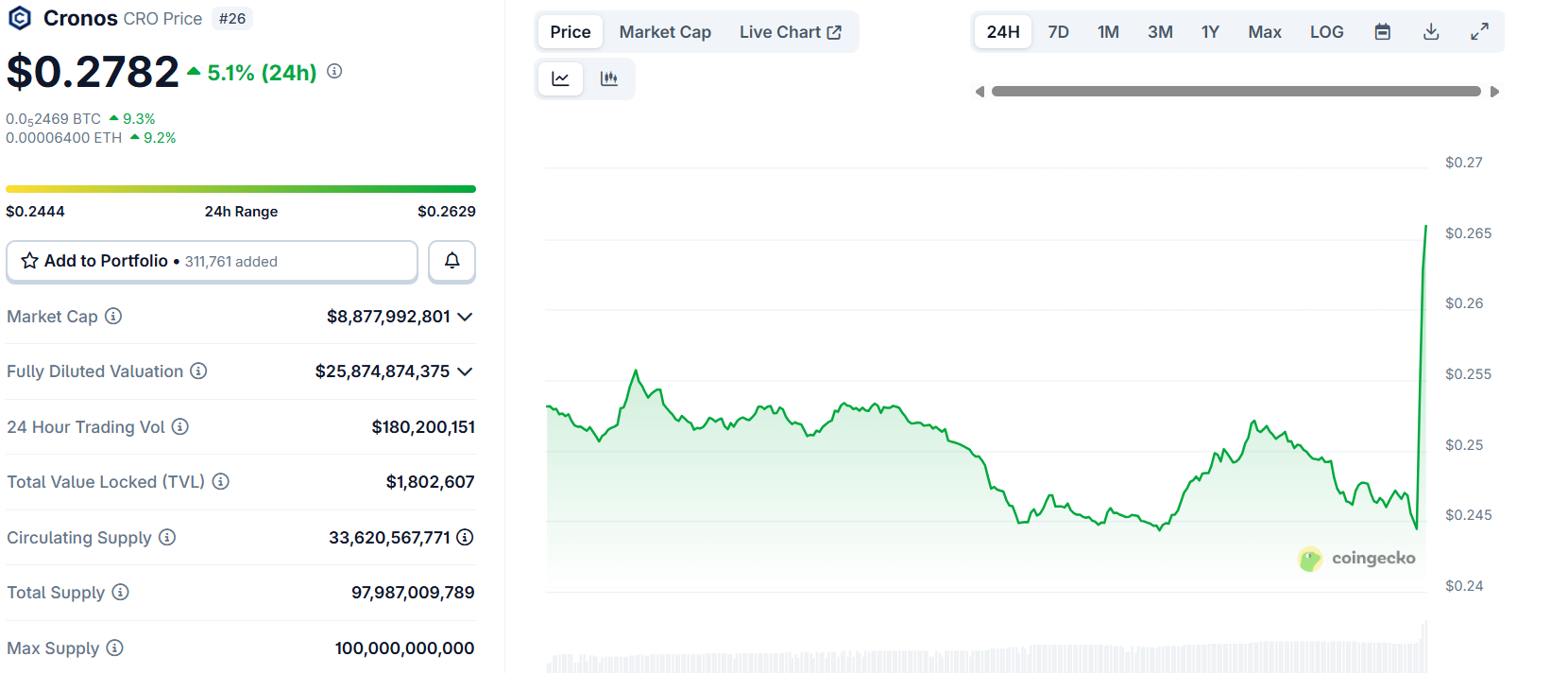Switch to the Market Cap tab
The image size is (1568, 673).
point(665,32)
